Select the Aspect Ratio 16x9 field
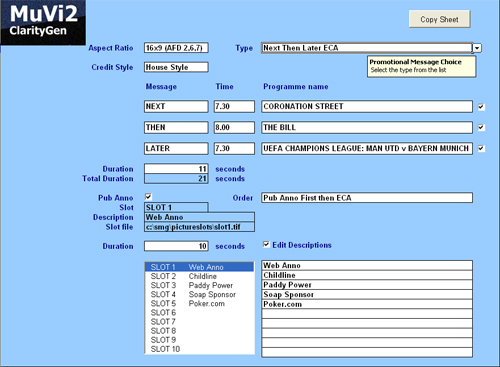Screen dimensions: 500x367 pos(176,48)
